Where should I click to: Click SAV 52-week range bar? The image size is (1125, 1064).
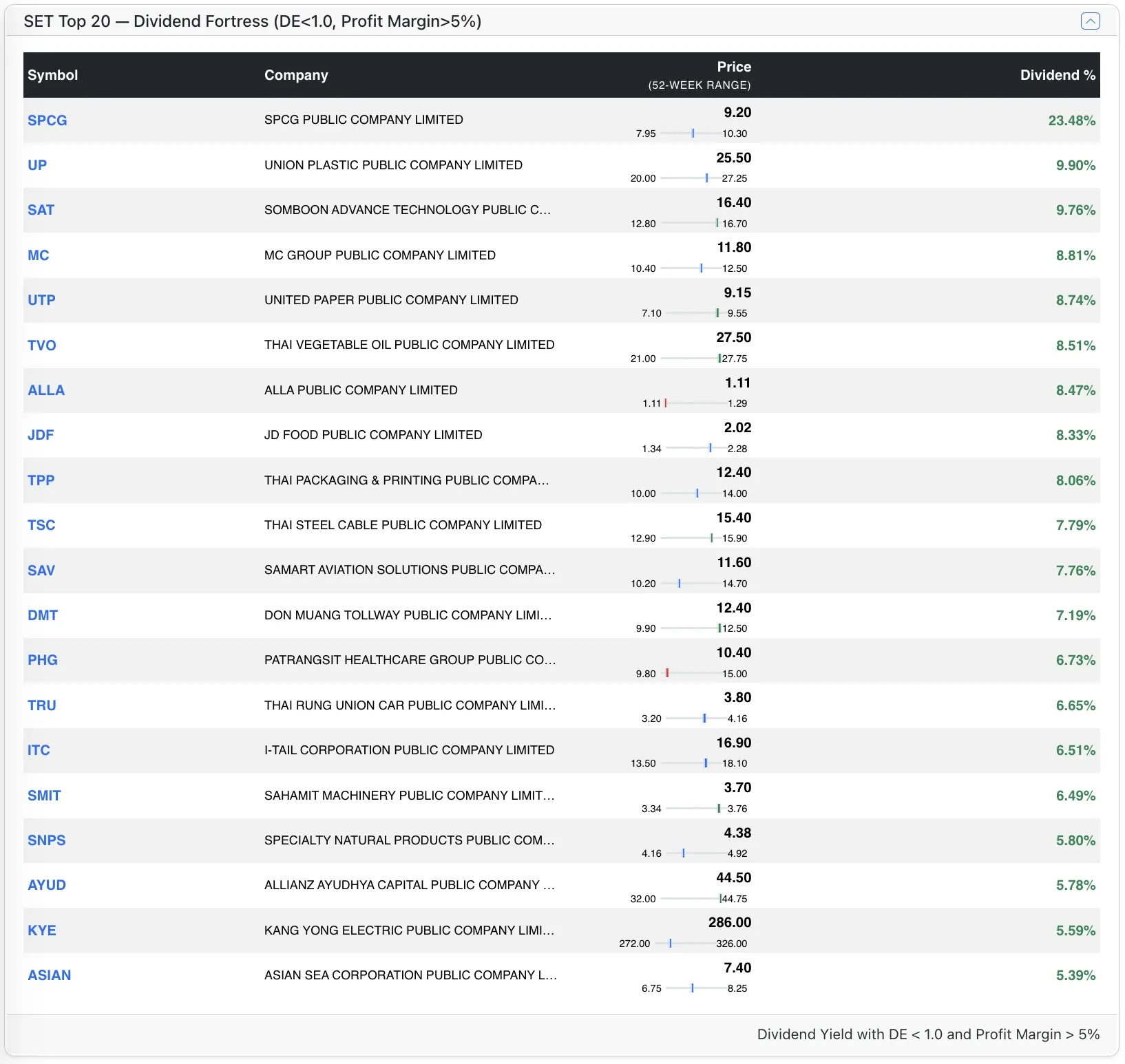point(691,584)
